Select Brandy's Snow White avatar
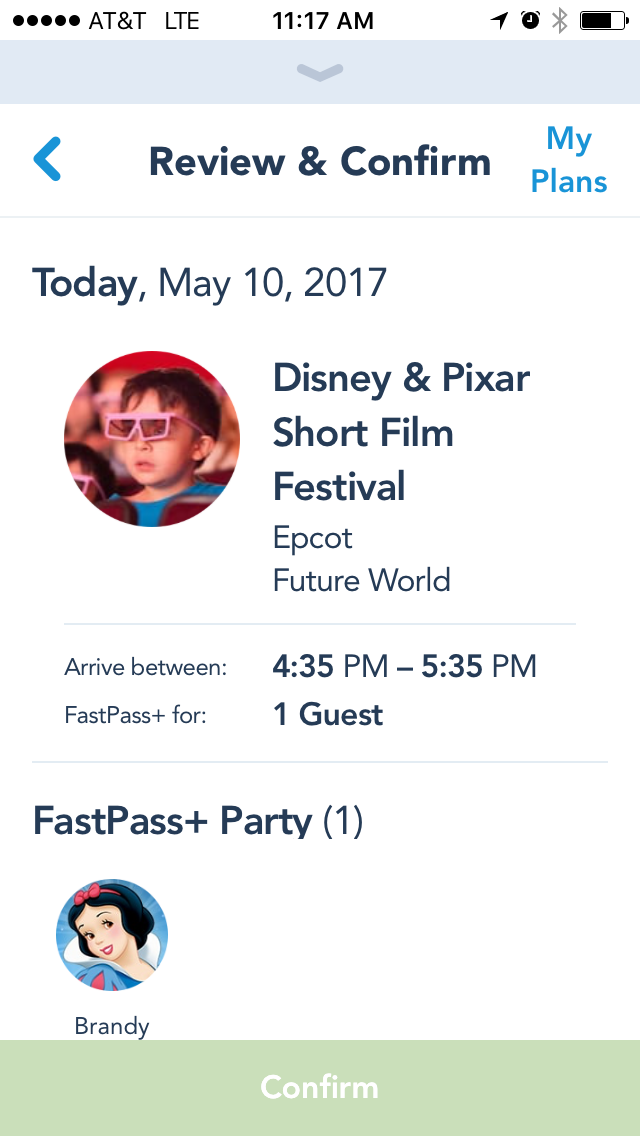 (x=112, y=935)
